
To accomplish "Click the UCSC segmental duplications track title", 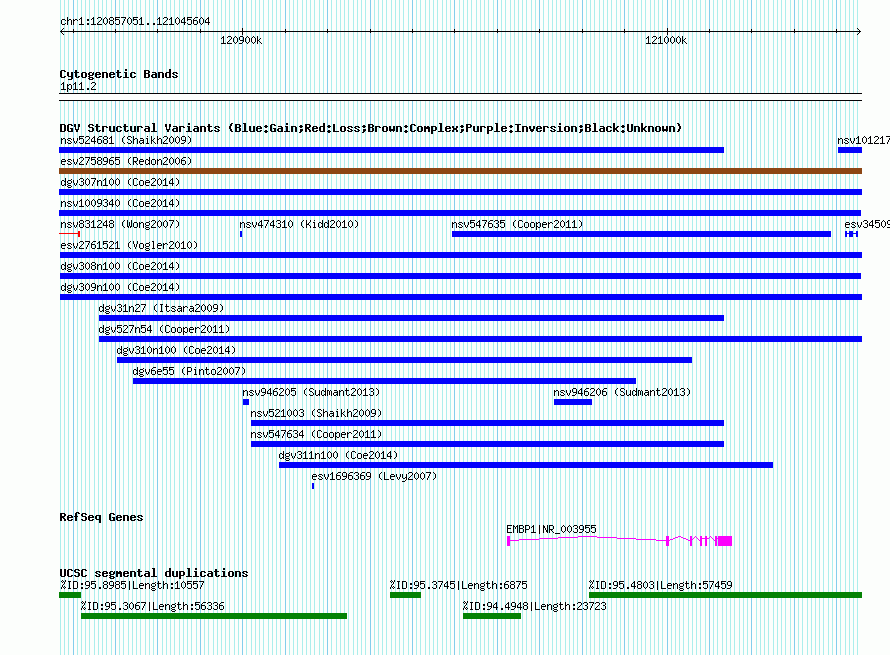I will [154, 573].
